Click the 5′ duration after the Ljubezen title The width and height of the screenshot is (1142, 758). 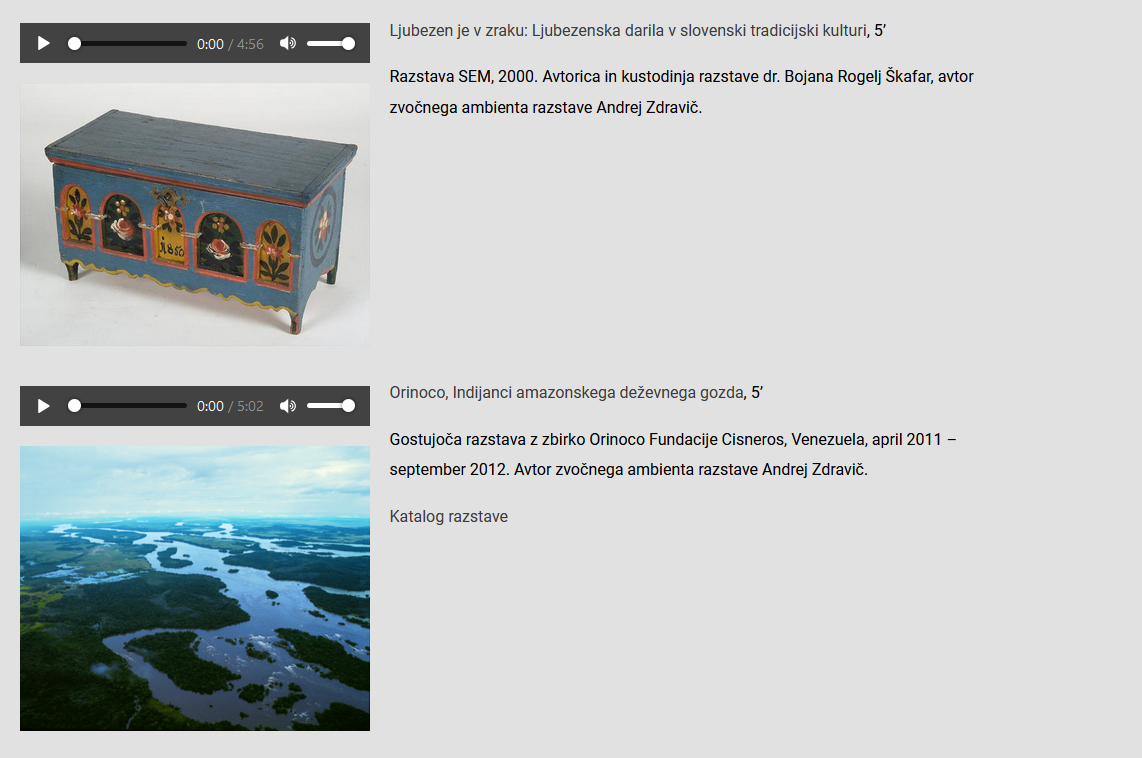click(x=880, y=30)
